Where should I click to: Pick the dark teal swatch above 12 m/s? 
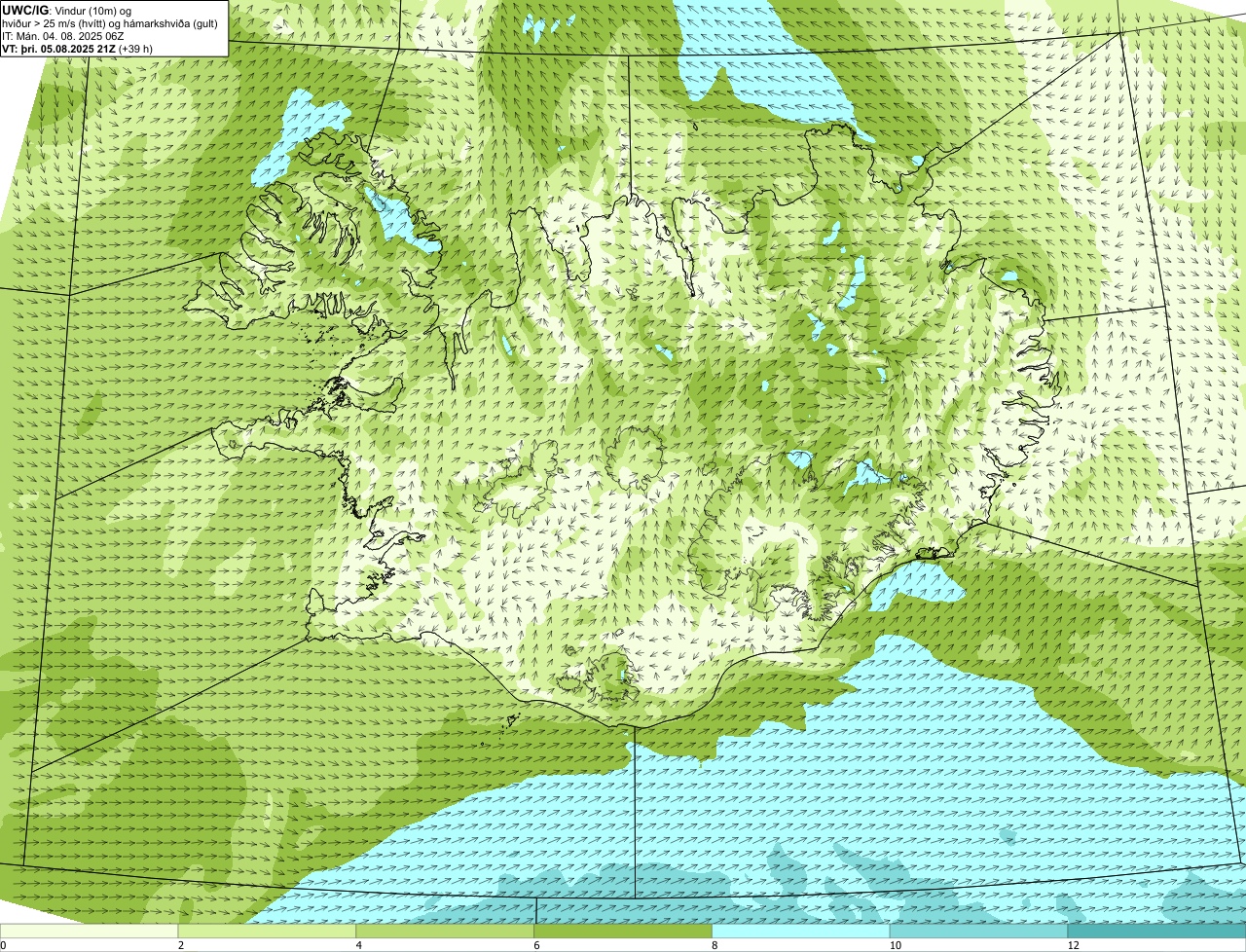1157,932
